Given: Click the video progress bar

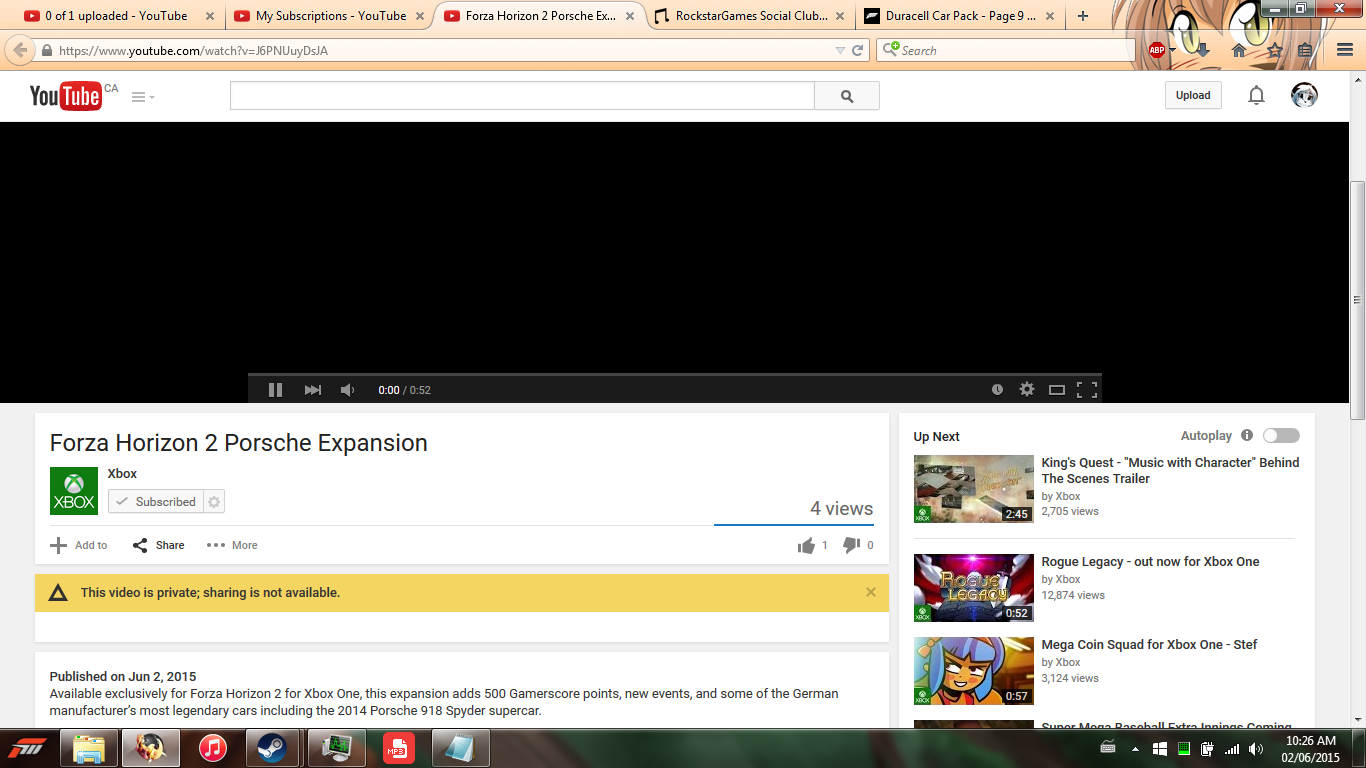Looking at the screenshot, I should click(675, 375).
